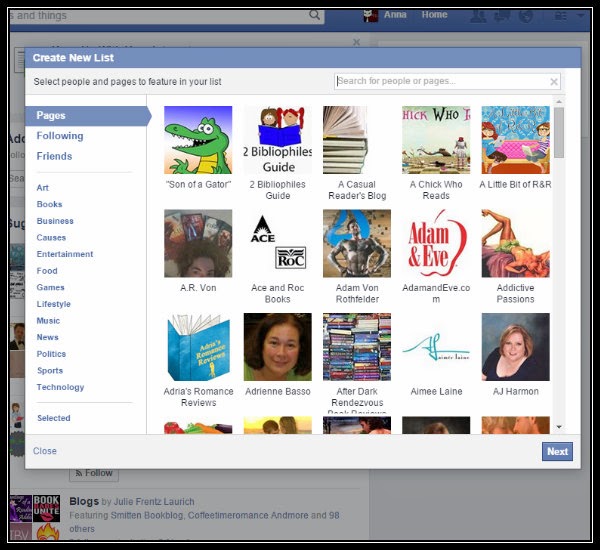Select A Casual Reader's Blog thumbnail

pyautogui.click(x=357, y=140)
